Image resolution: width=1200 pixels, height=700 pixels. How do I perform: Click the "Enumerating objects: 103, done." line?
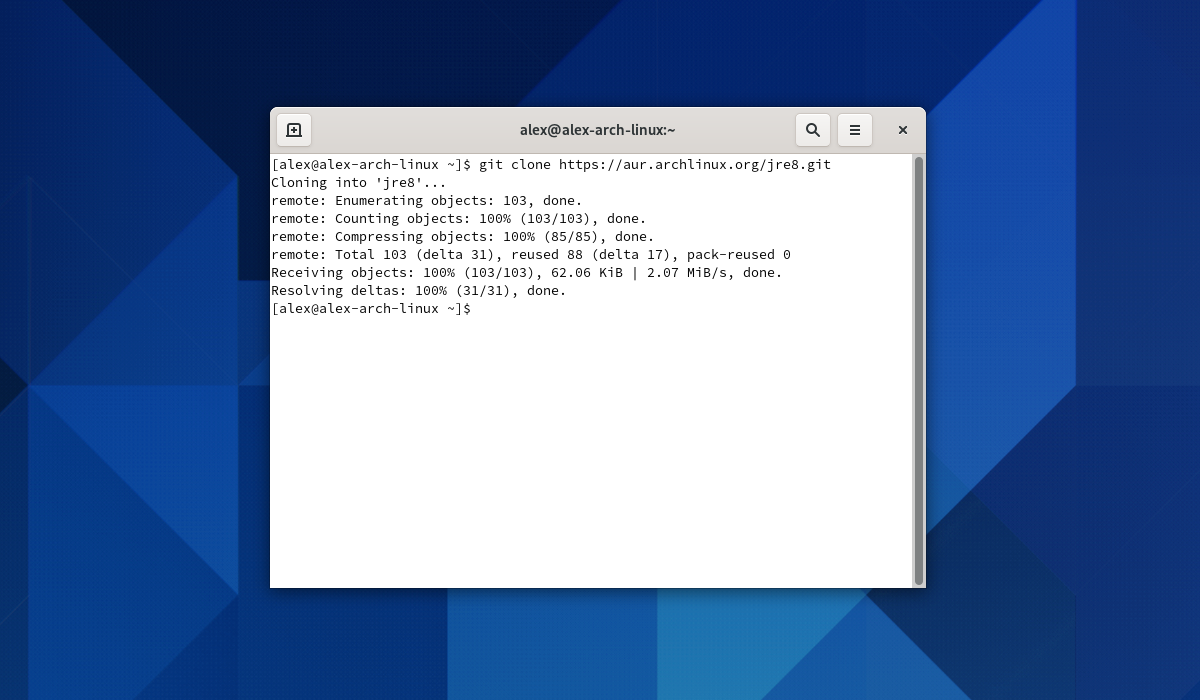click(427, 200)
